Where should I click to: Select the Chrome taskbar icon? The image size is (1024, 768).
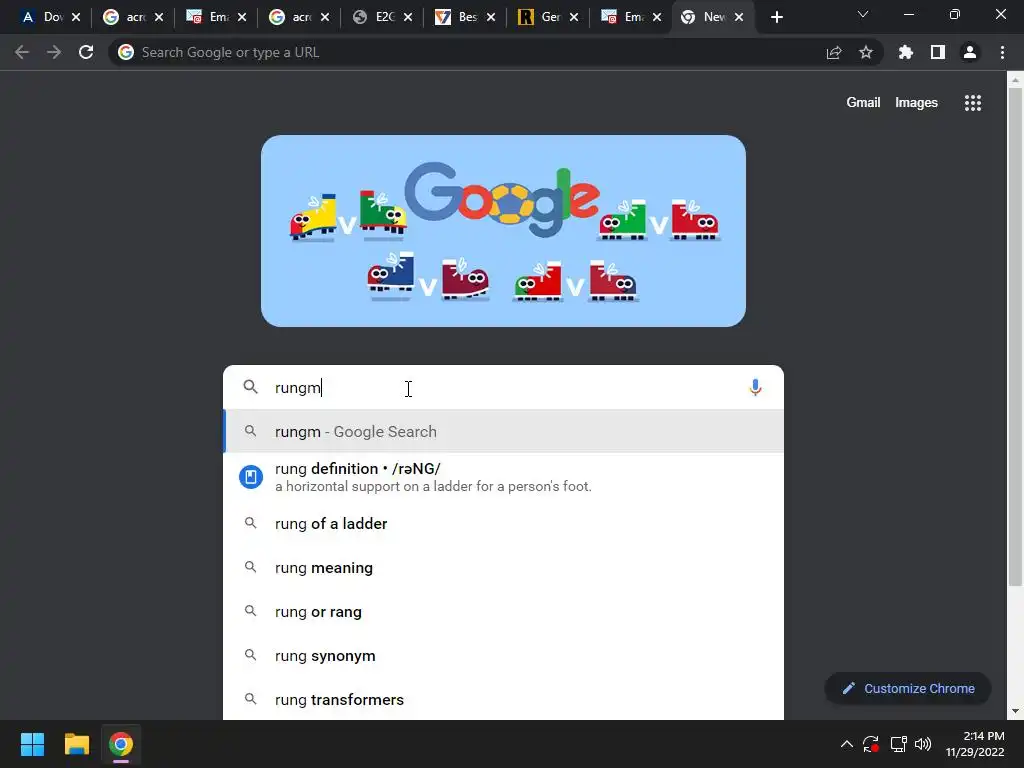tap(121, 744)
